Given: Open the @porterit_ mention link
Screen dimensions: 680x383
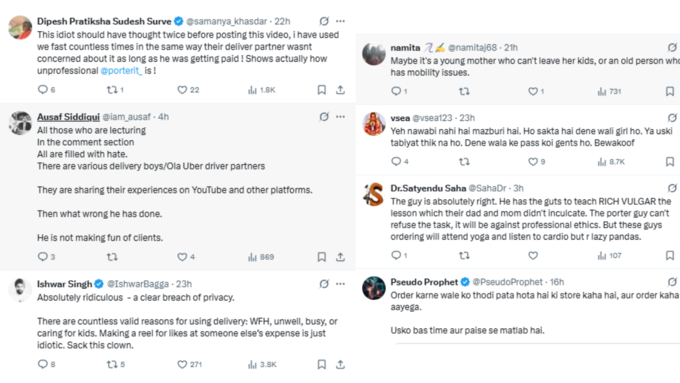Looking at the screenshot, I should click(x=121, y=70).
